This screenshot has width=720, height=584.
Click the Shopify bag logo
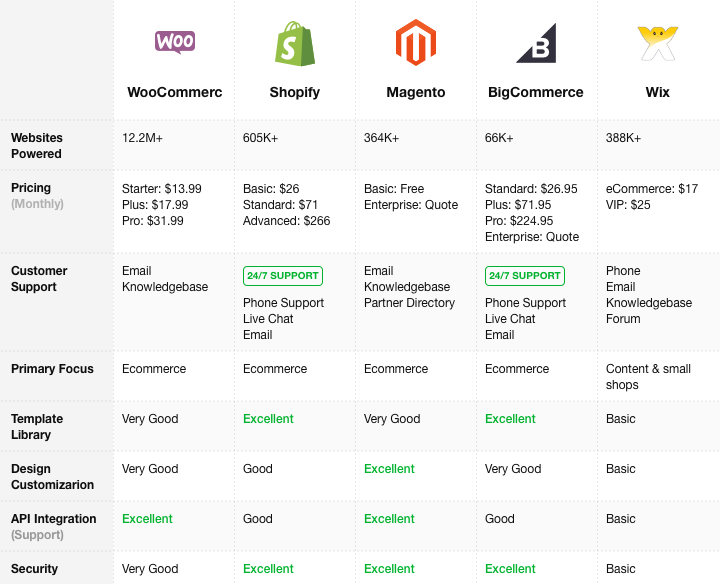(x=295, y=43)
